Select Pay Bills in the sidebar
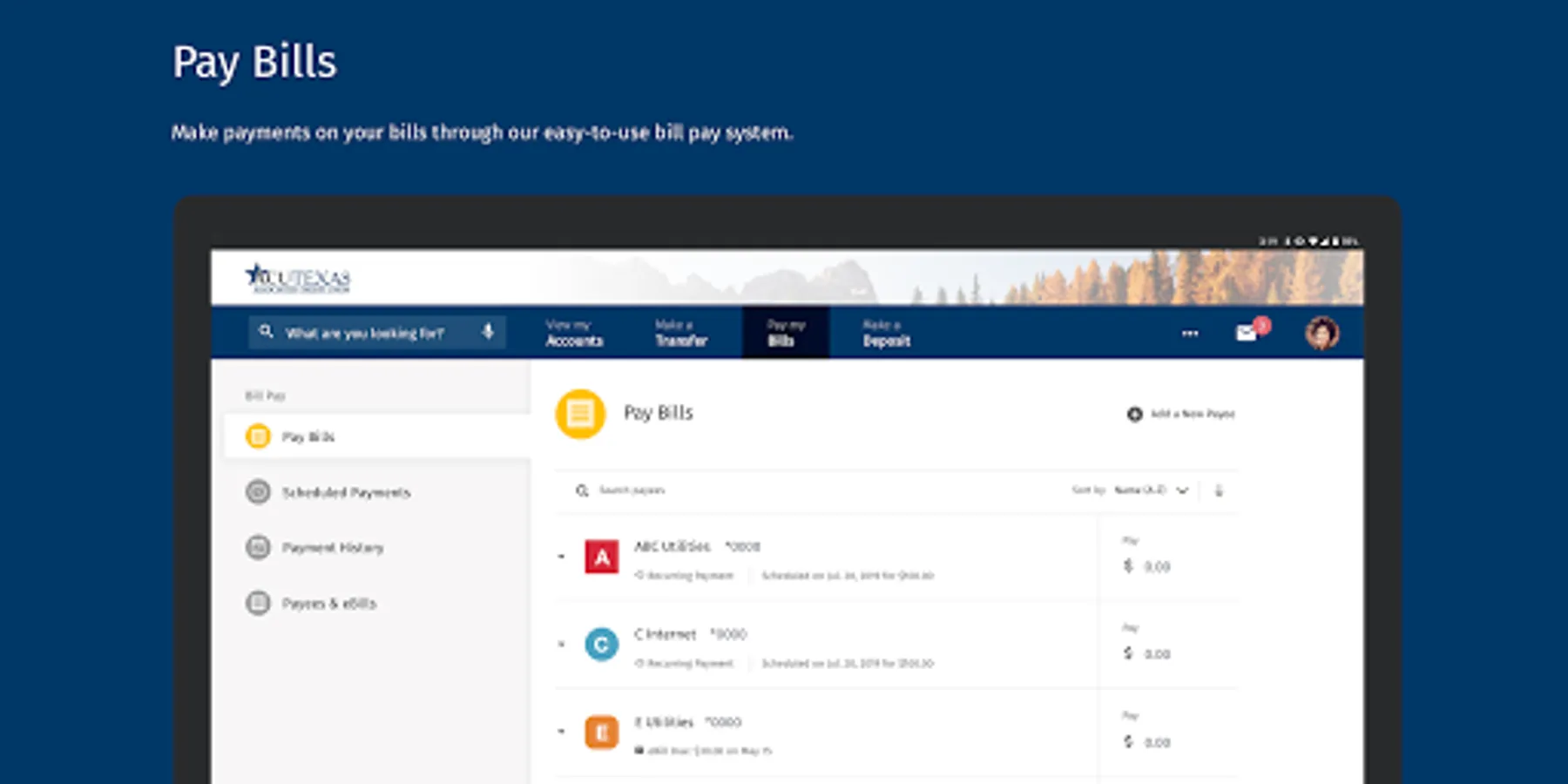This screenshot has height=784, width=1568. pos(377,436)
